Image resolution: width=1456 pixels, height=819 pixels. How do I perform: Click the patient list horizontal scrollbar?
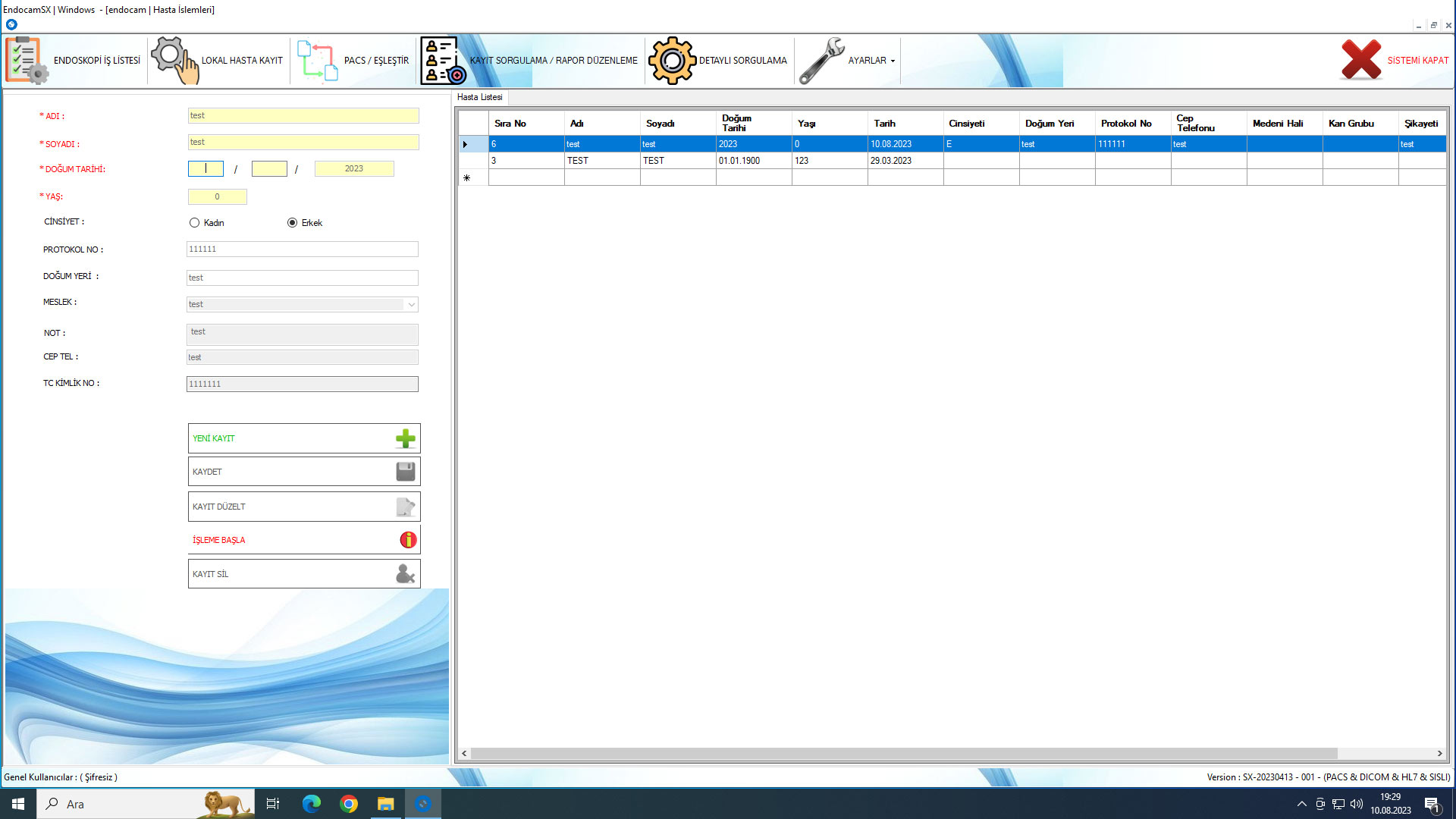point(902,754)
